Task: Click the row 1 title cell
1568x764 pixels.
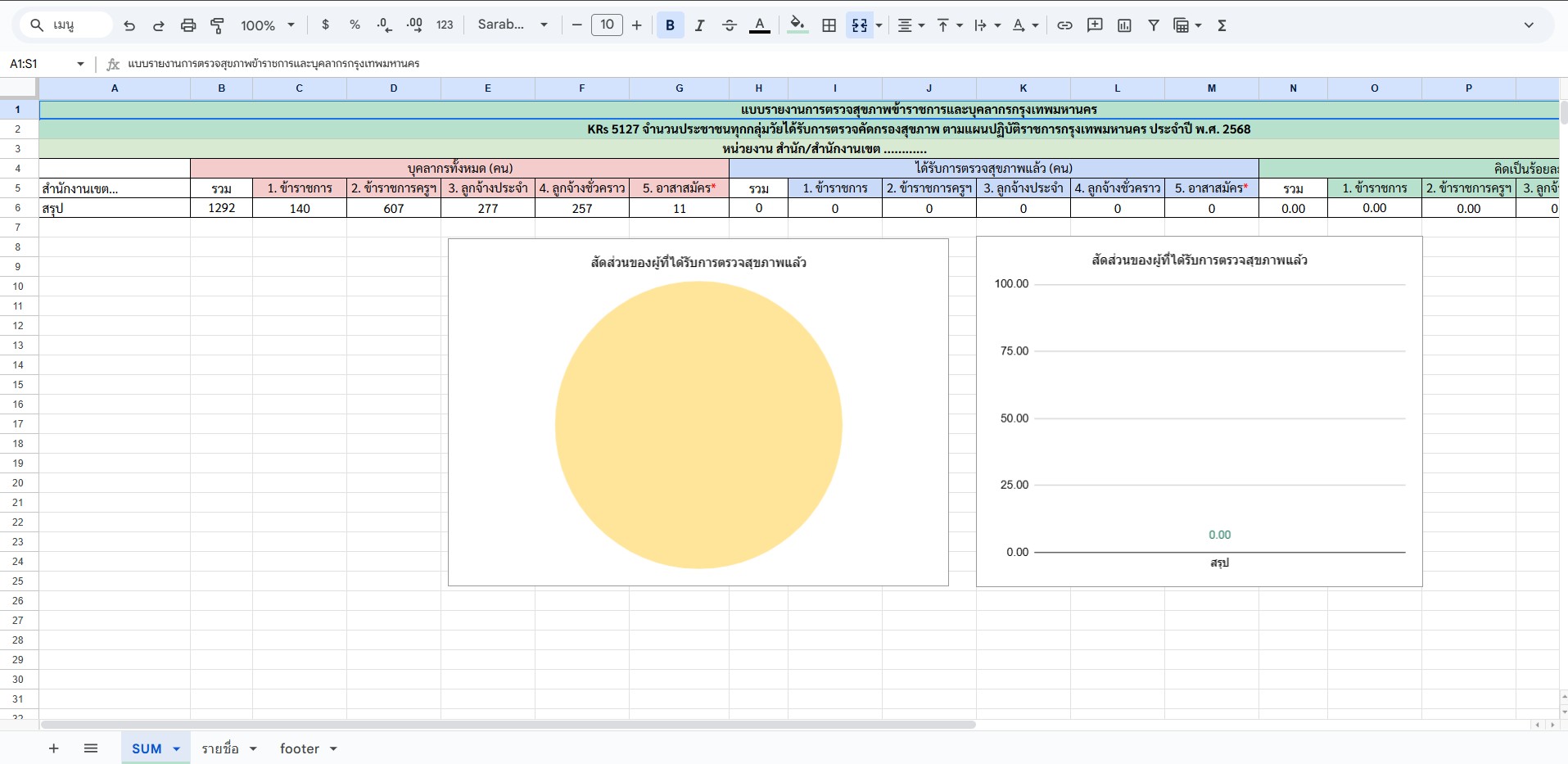Action: pyautogui.click(x=799, y=110)
